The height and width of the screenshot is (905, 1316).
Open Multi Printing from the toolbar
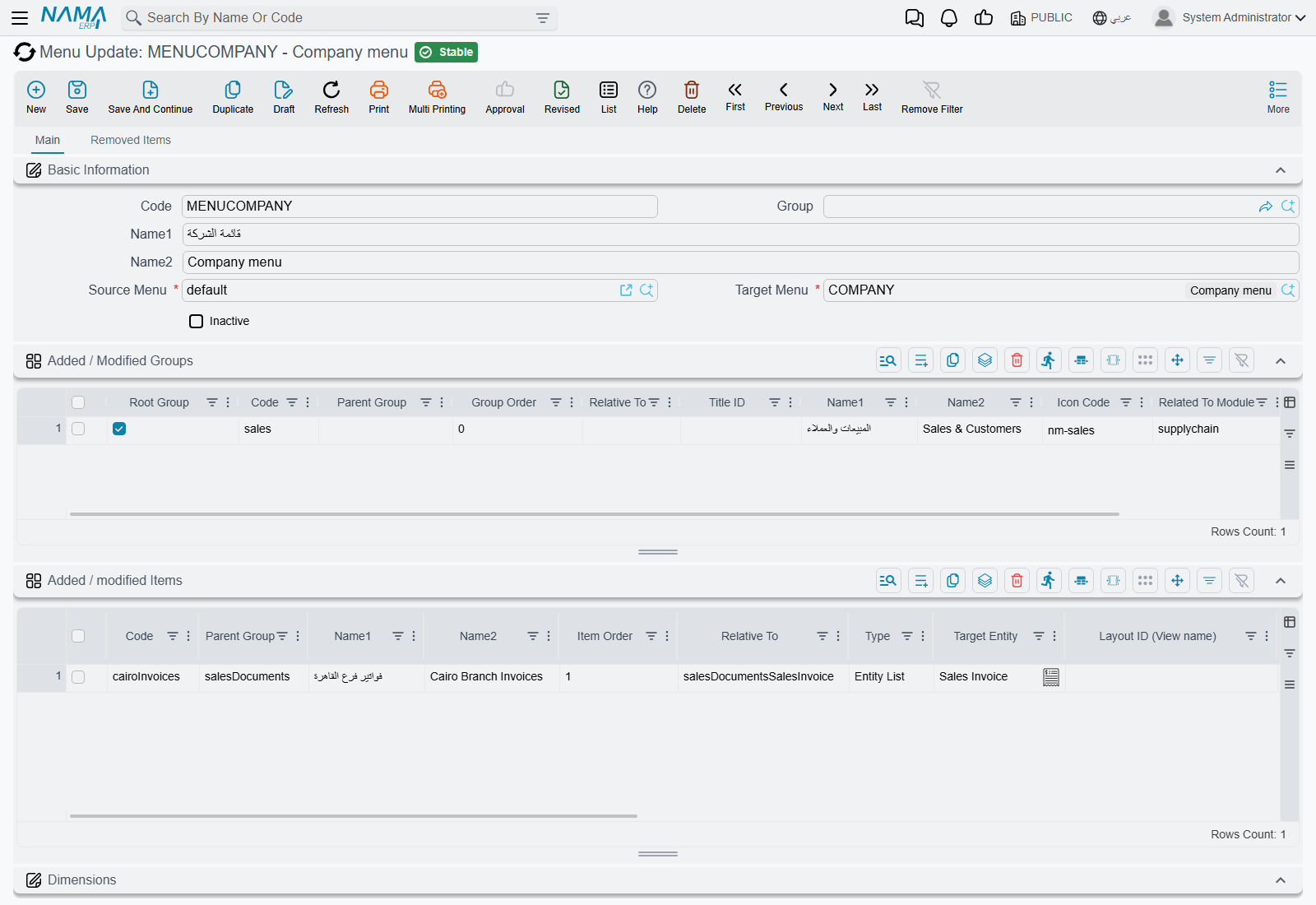click(x=437, y=97)
